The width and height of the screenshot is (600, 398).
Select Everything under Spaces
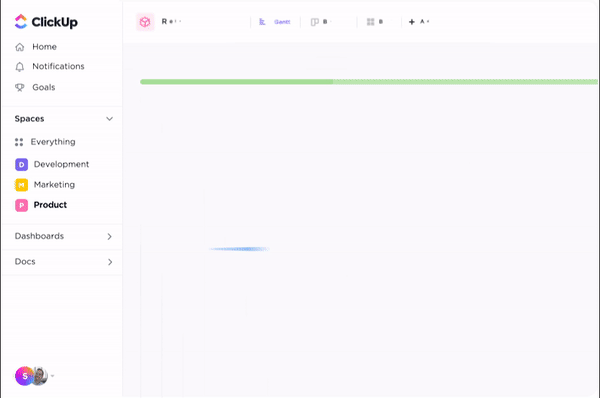point(45,142)
